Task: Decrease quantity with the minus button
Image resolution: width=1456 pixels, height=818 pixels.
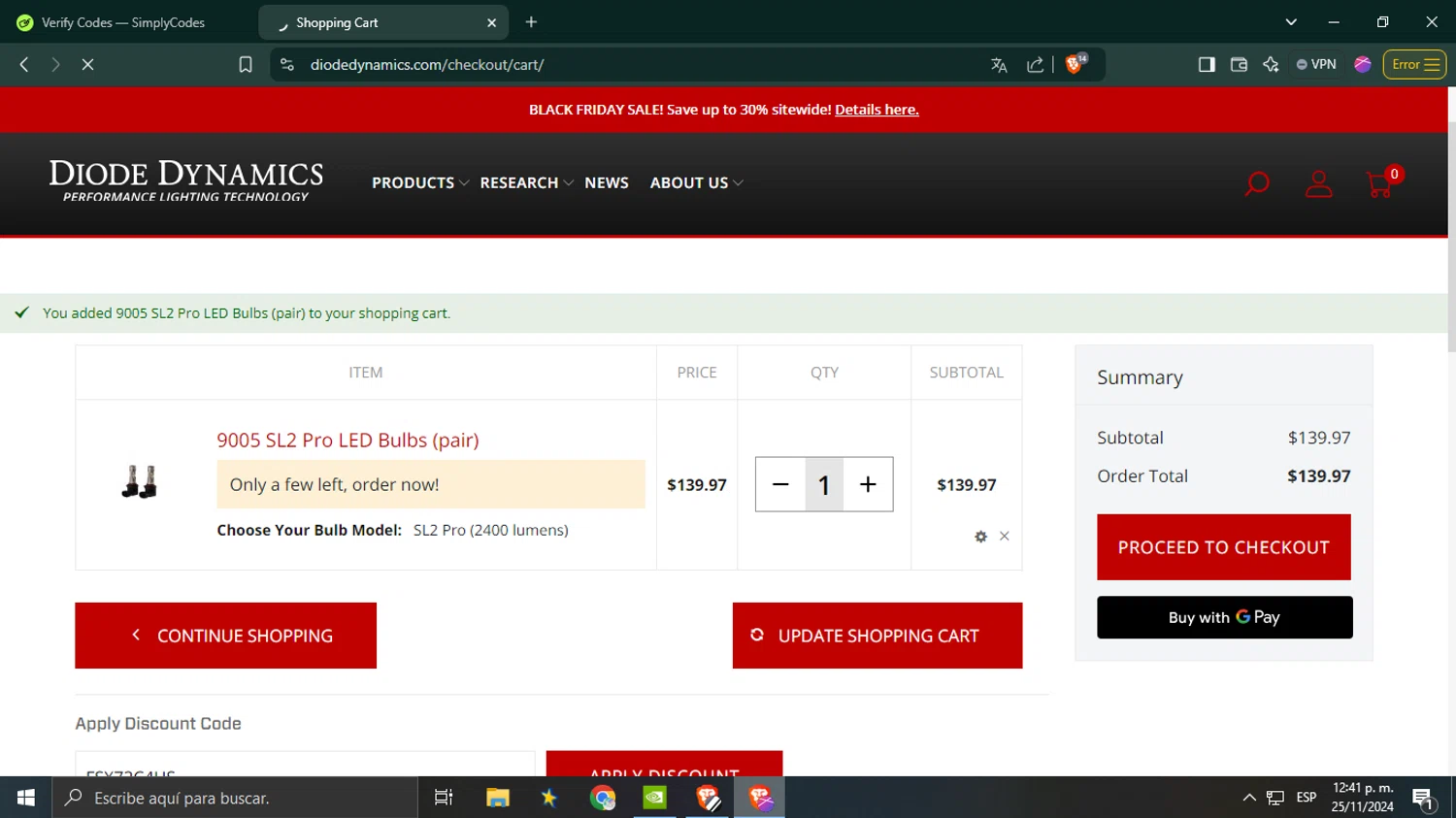Action: 780,484
